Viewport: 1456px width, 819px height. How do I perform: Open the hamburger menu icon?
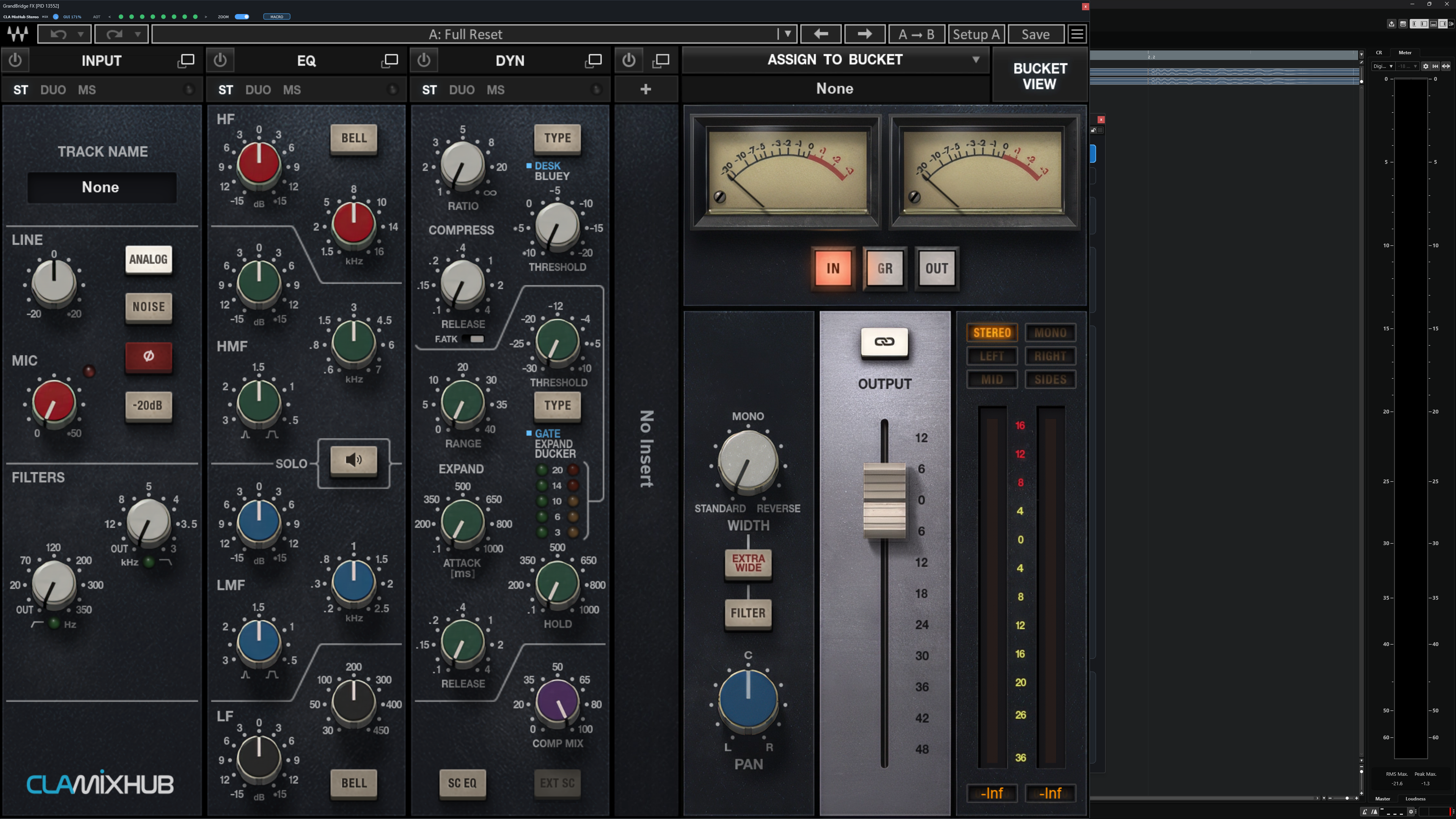[1077, 34]
